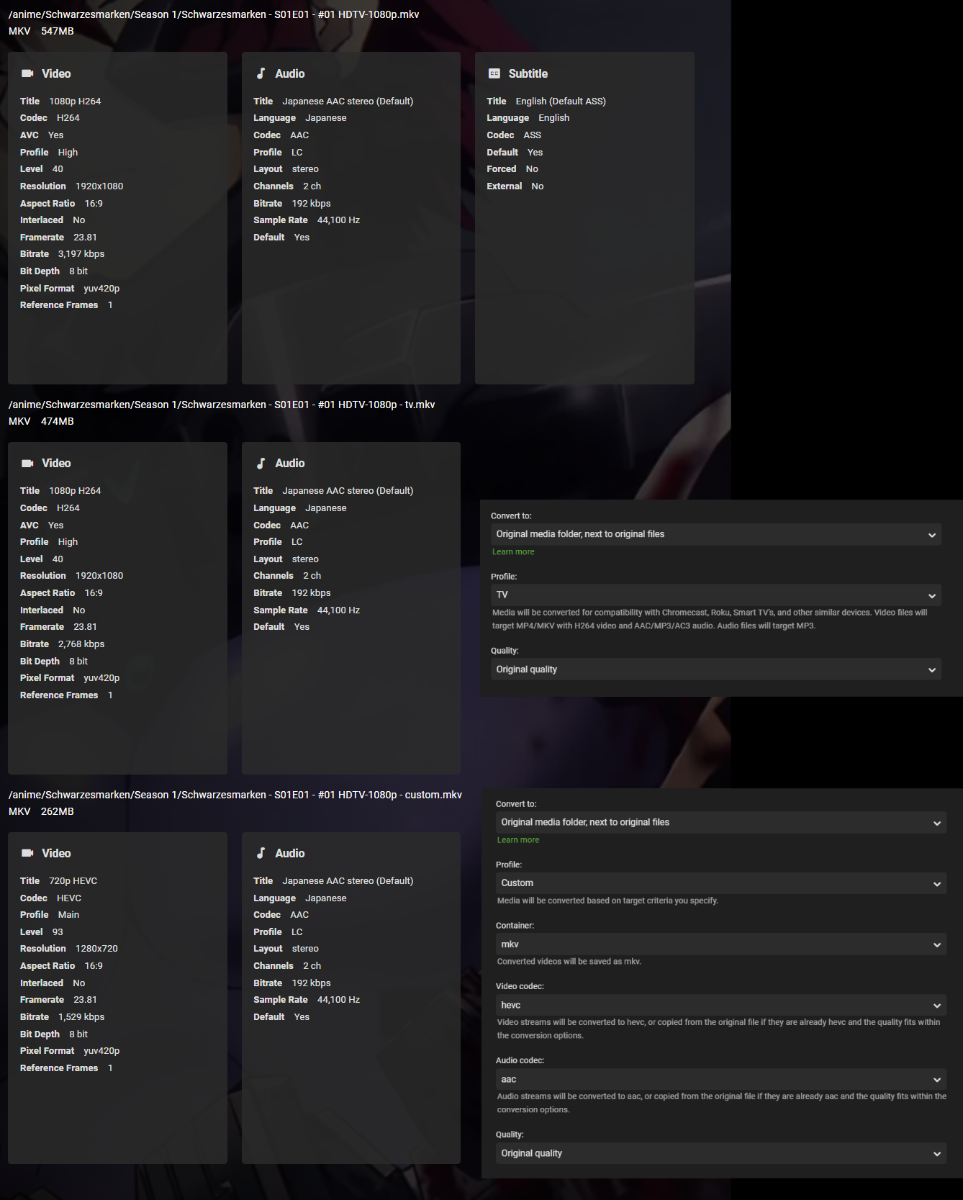The width and height of the screenshot is (963, 1200).
Task: Open the Container dropdown set to mkv
Action: coord(720,943)
